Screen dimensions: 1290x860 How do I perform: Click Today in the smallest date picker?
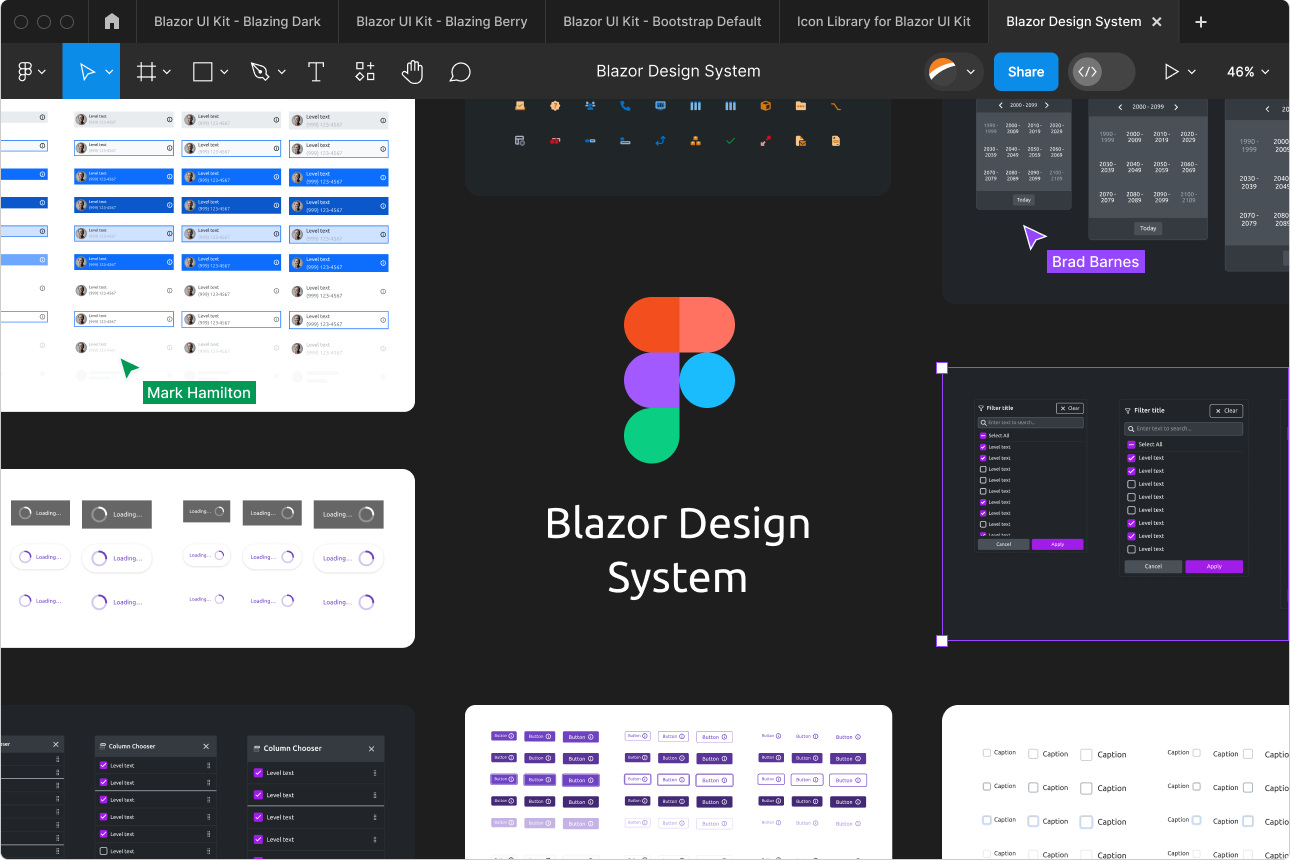(x=1023, y=200)
